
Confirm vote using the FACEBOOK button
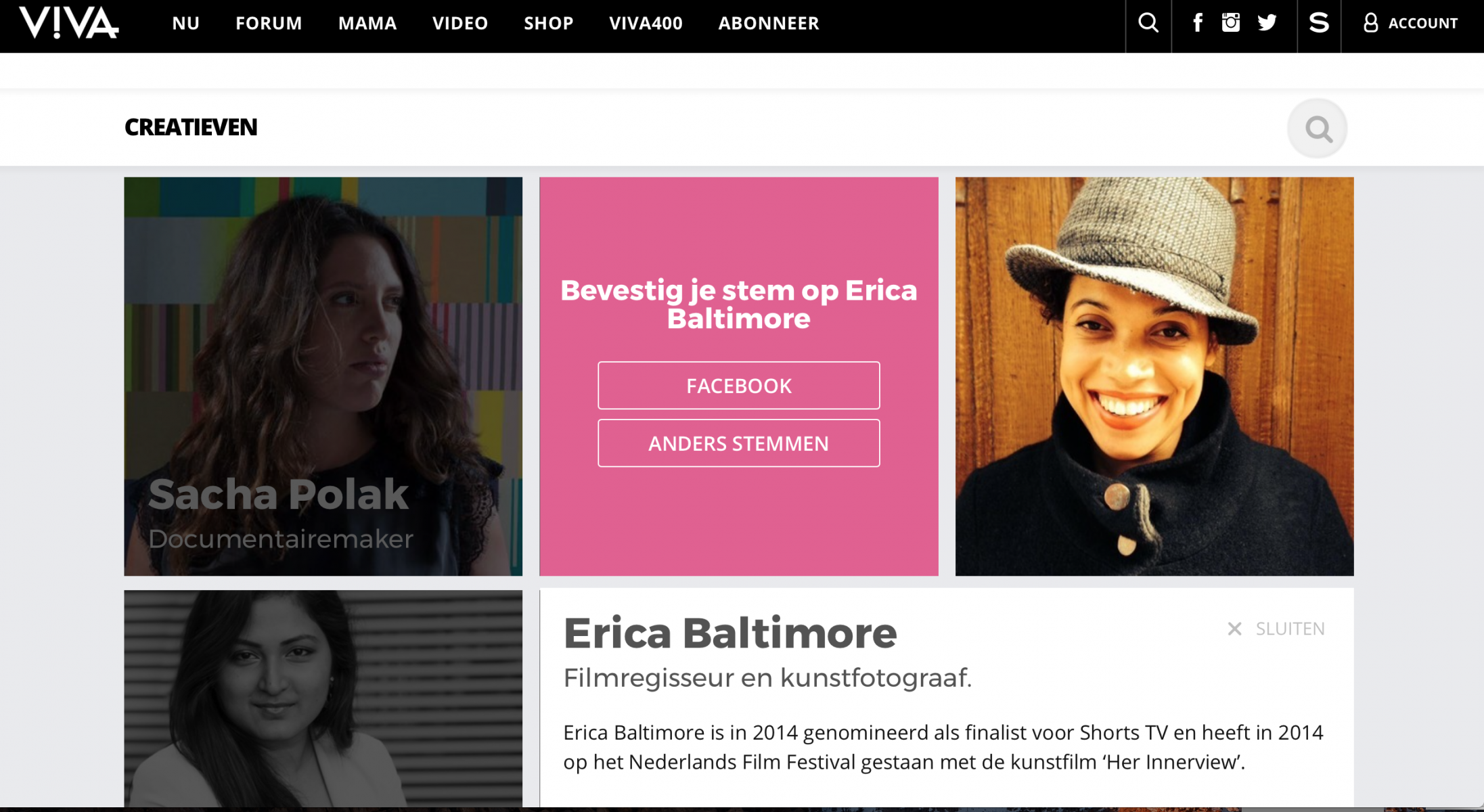pos(738,386)
